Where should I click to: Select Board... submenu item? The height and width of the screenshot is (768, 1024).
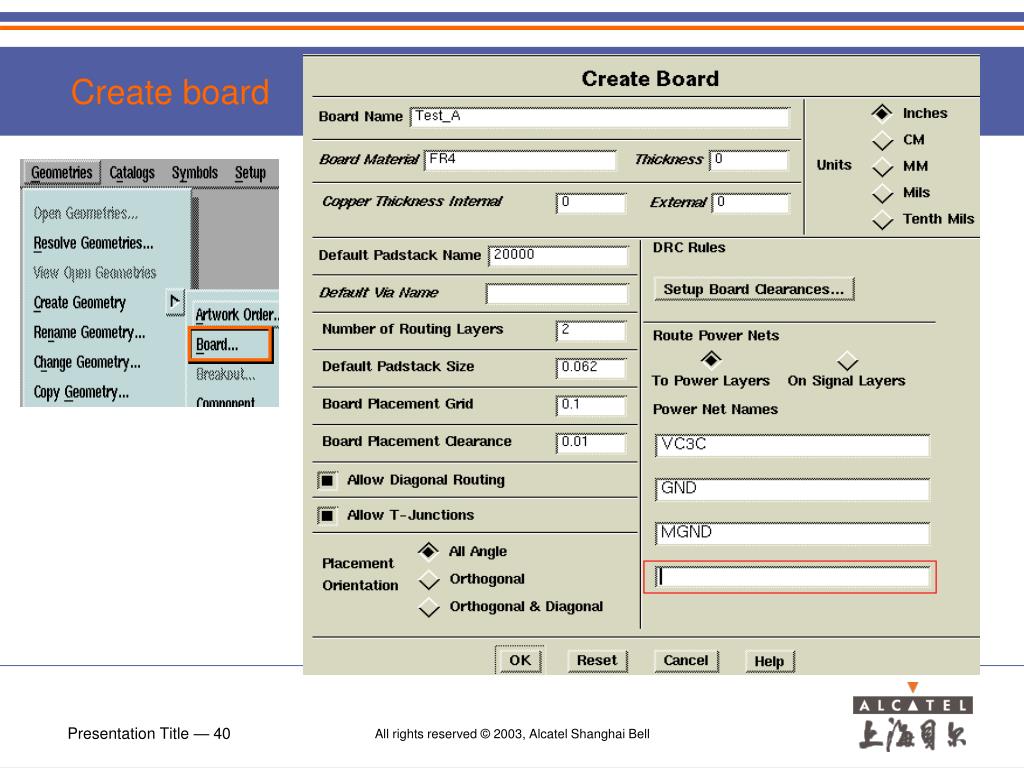coord(230,345)
